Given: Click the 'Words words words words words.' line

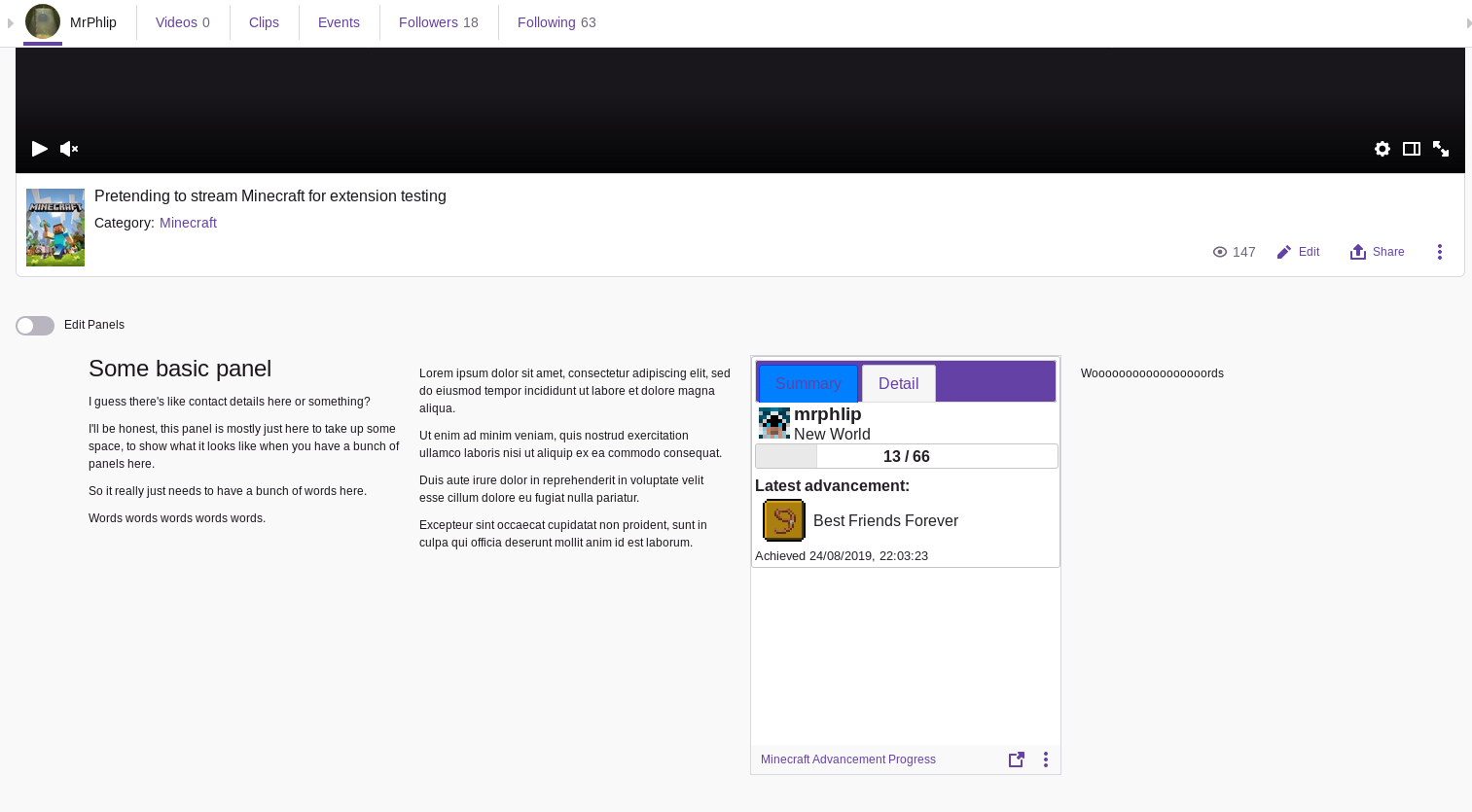Looking at the screenshot, I should click(177, 518).
